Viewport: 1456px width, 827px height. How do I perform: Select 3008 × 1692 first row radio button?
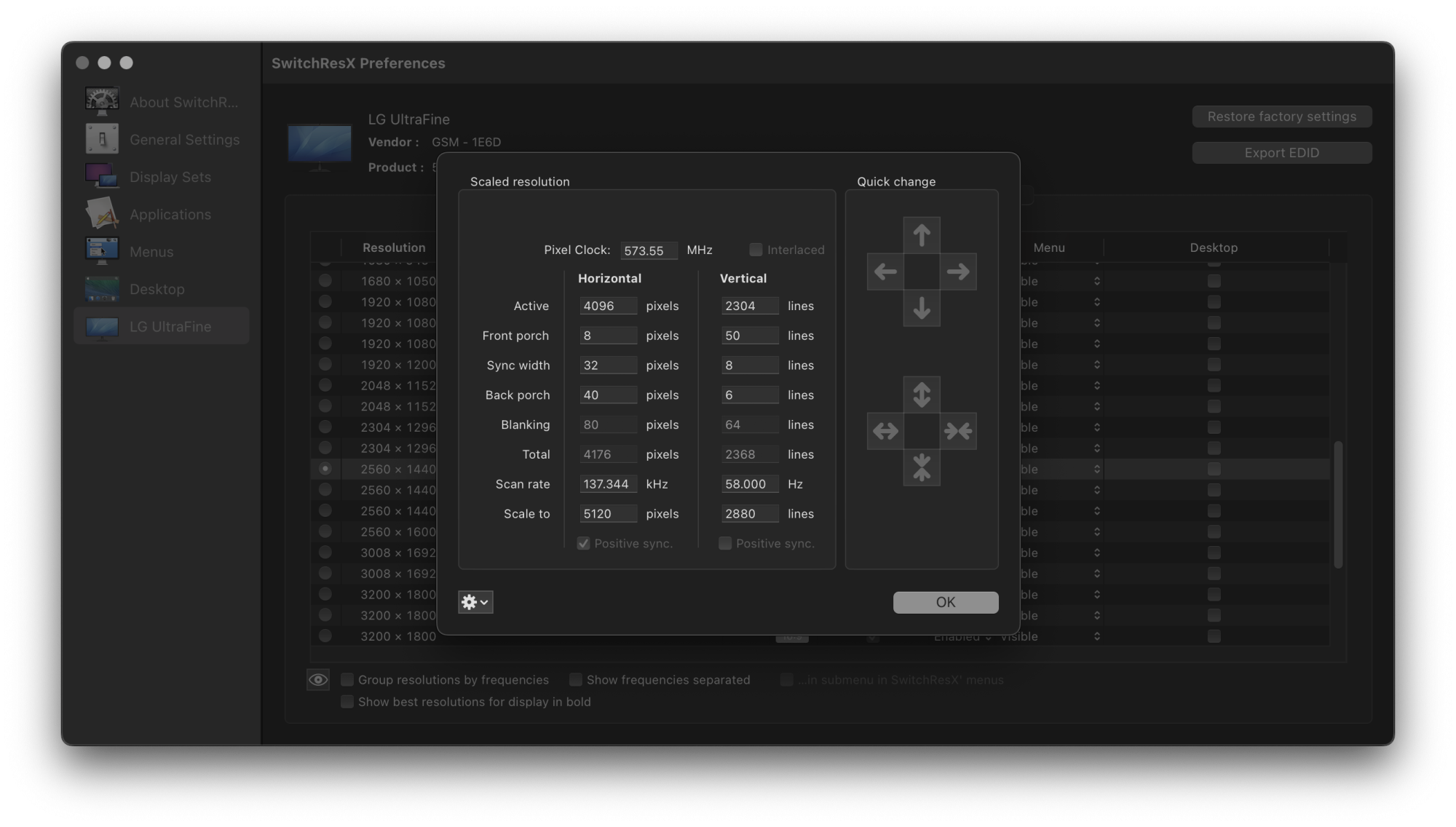coord(325,553)
